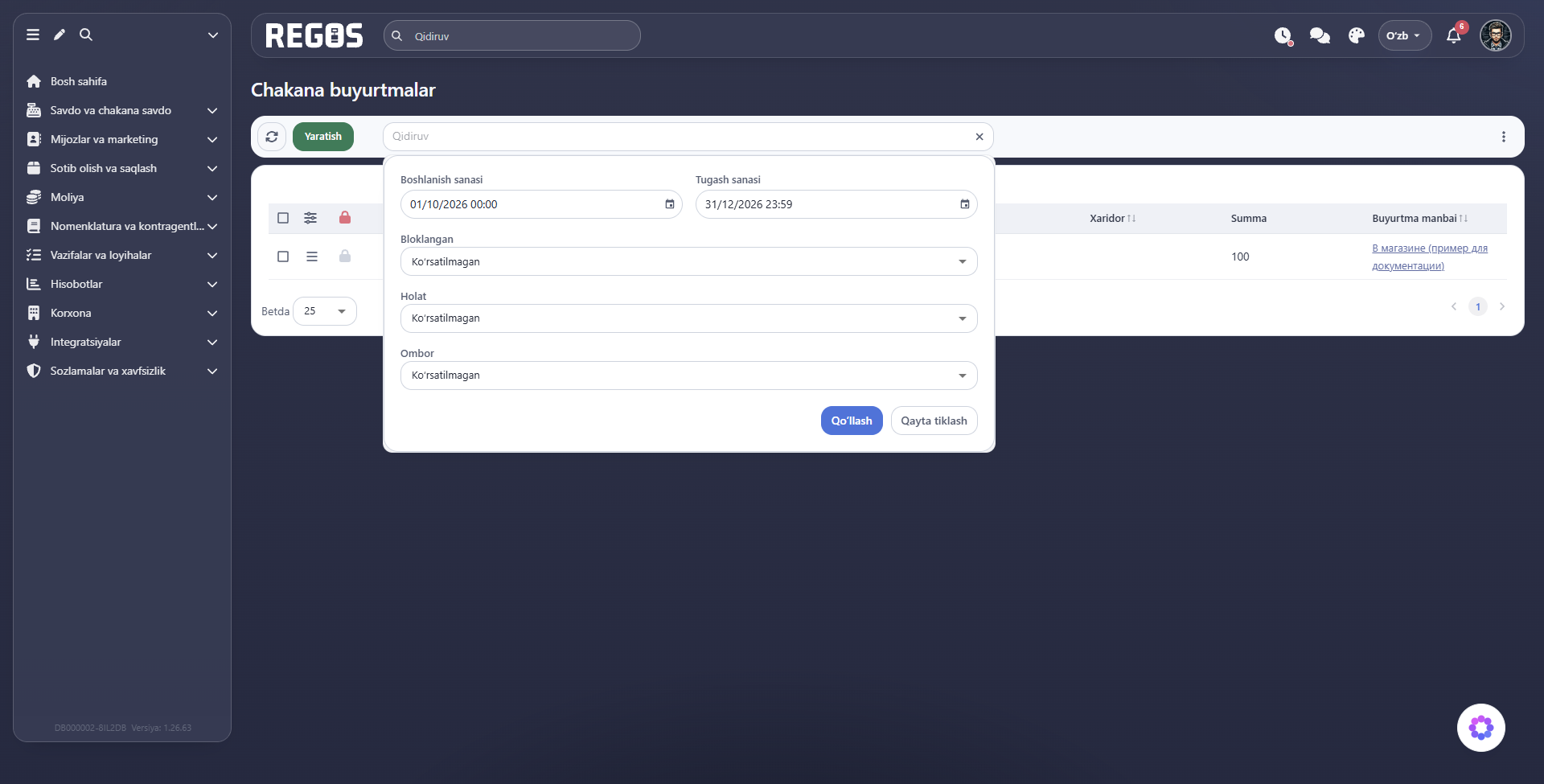Open the Bloklangan dropdown

pyautogui.click(x=689, y=261)
